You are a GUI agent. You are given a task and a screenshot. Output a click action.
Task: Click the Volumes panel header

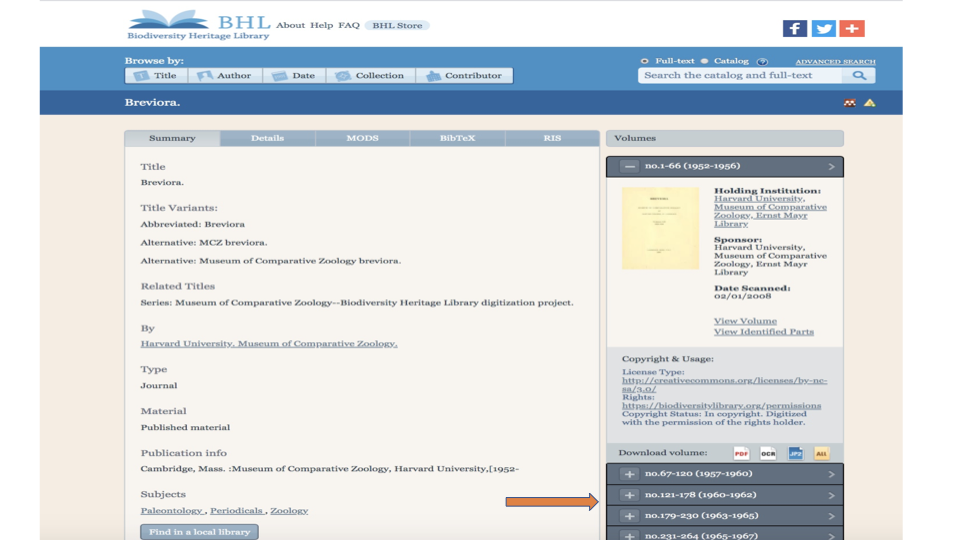point(724,138)
